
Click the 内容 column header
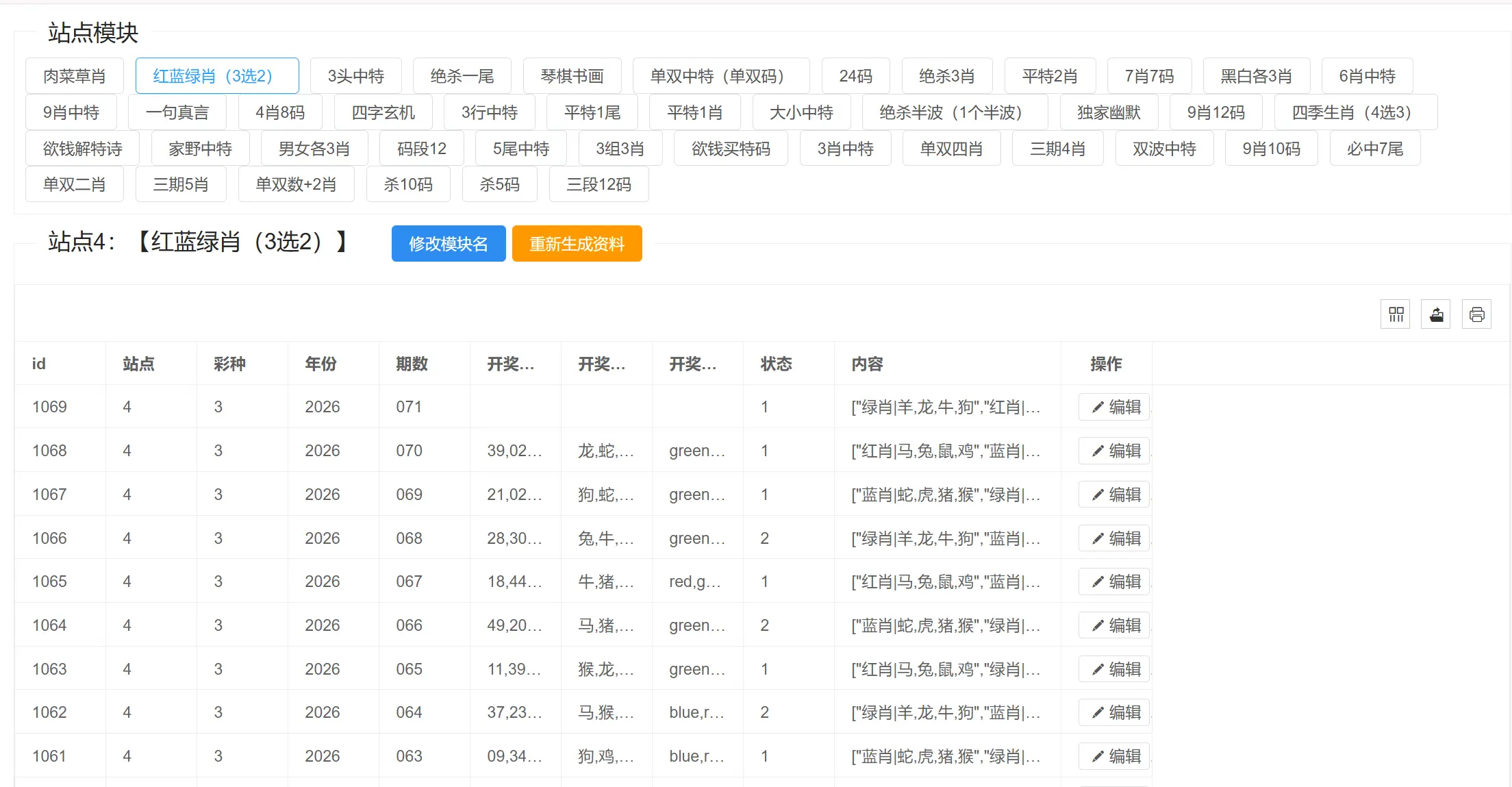tap(867, 364)
